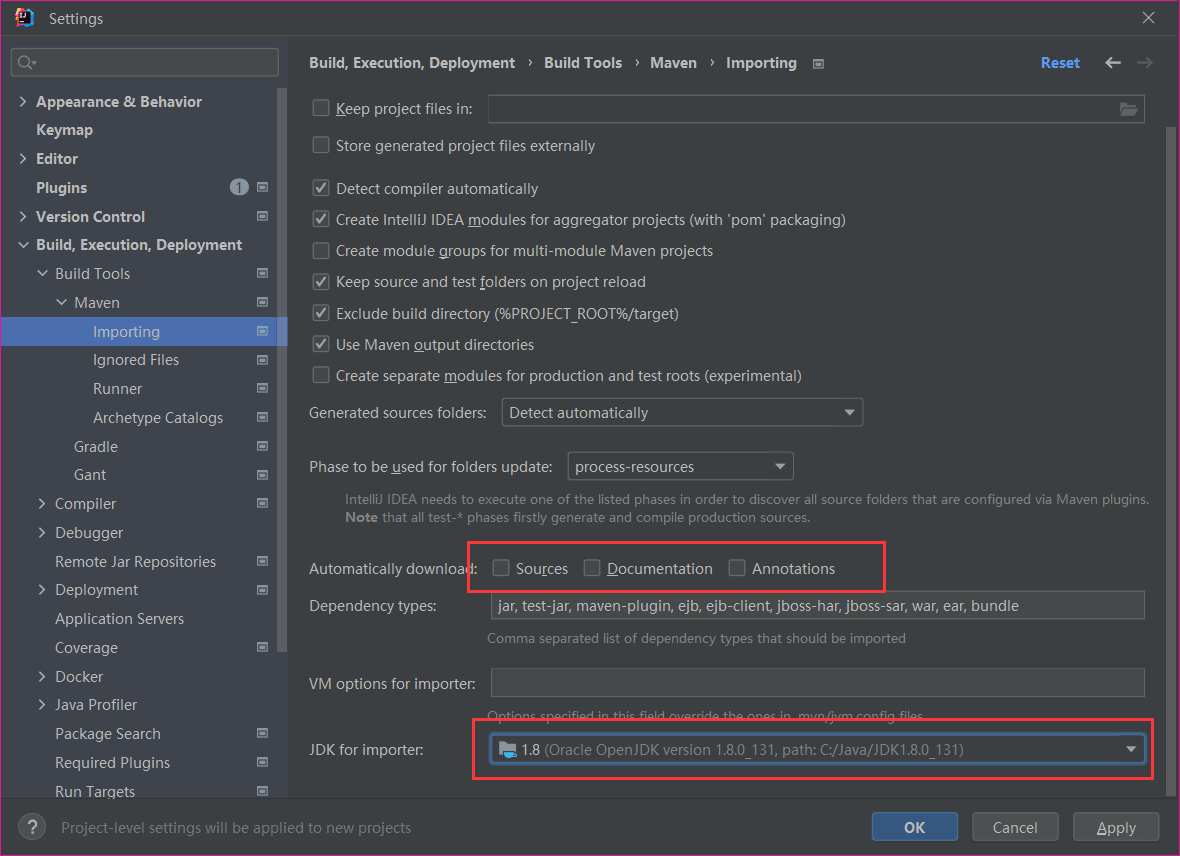
Task: Enable Store generated project files externally
Action: (x=321, y=145)
